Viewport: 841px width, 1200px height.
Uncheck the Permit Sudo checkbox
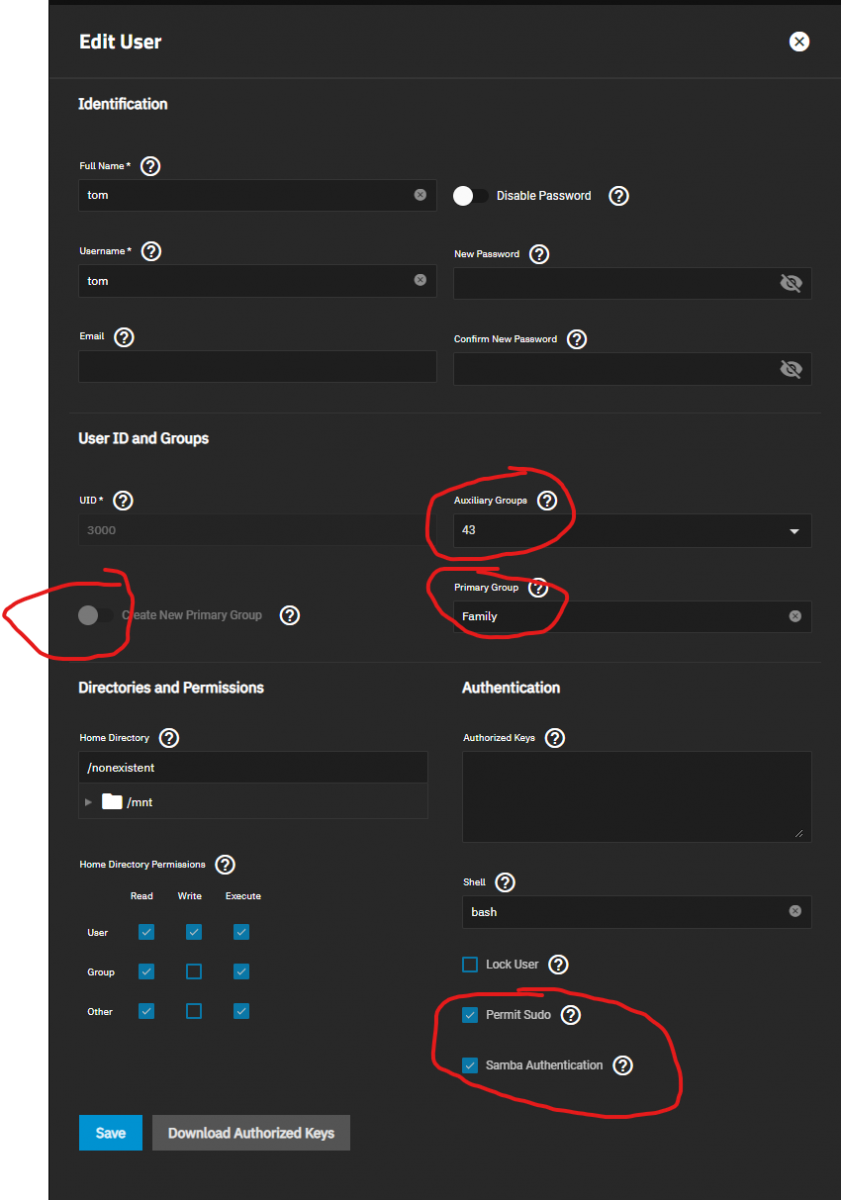[470, 1015]
